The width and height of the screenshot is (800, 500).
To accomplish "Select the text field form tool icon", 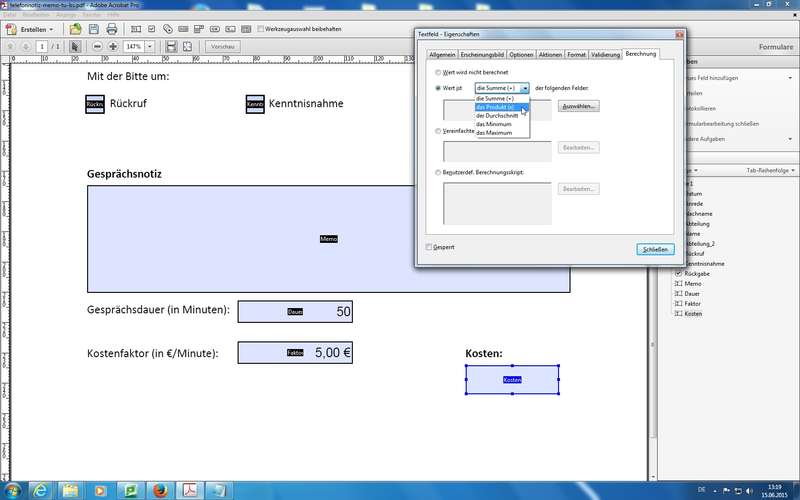I will point(136,29).
